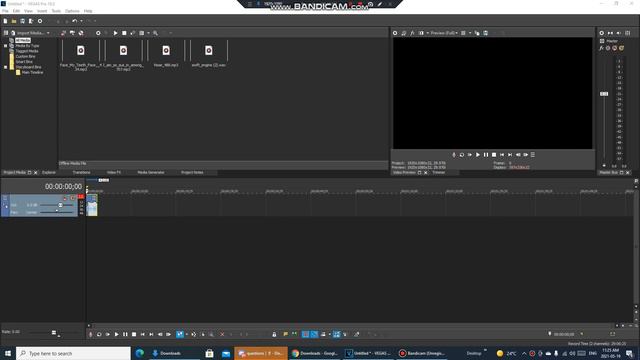Screen dimensions: 640x360
Task: Select the Main Timeline storyboard bin
Action: pyautogui.click(x=32, y=72)
